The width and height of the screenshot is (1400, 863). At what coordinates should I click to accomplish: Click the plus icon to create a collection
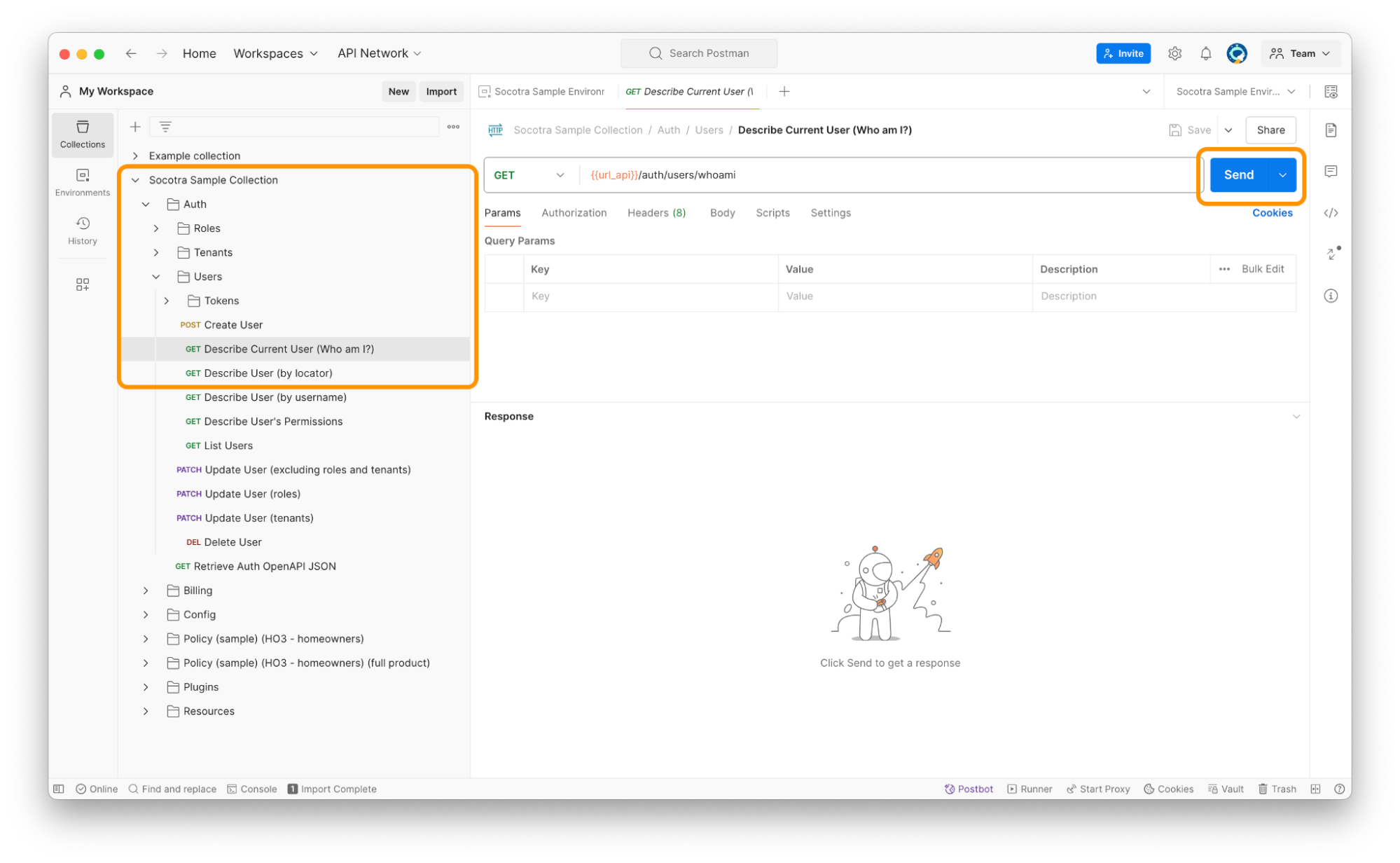click(x=135, y=127)
